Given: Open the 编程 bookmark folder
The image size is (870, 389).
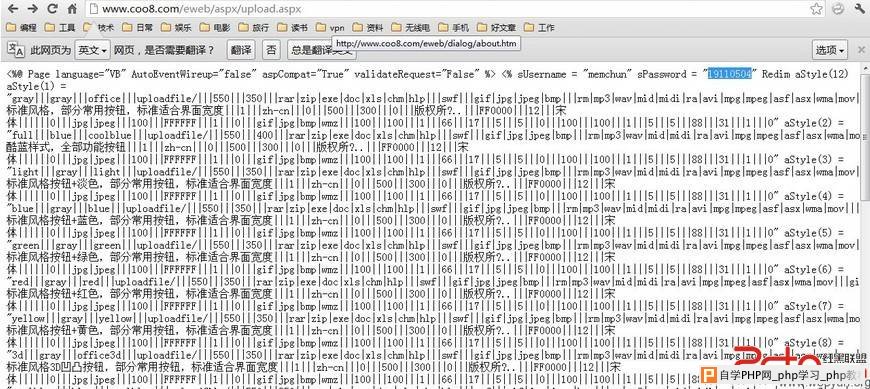Looking at the screenshot, I should (x=22, y=27).
